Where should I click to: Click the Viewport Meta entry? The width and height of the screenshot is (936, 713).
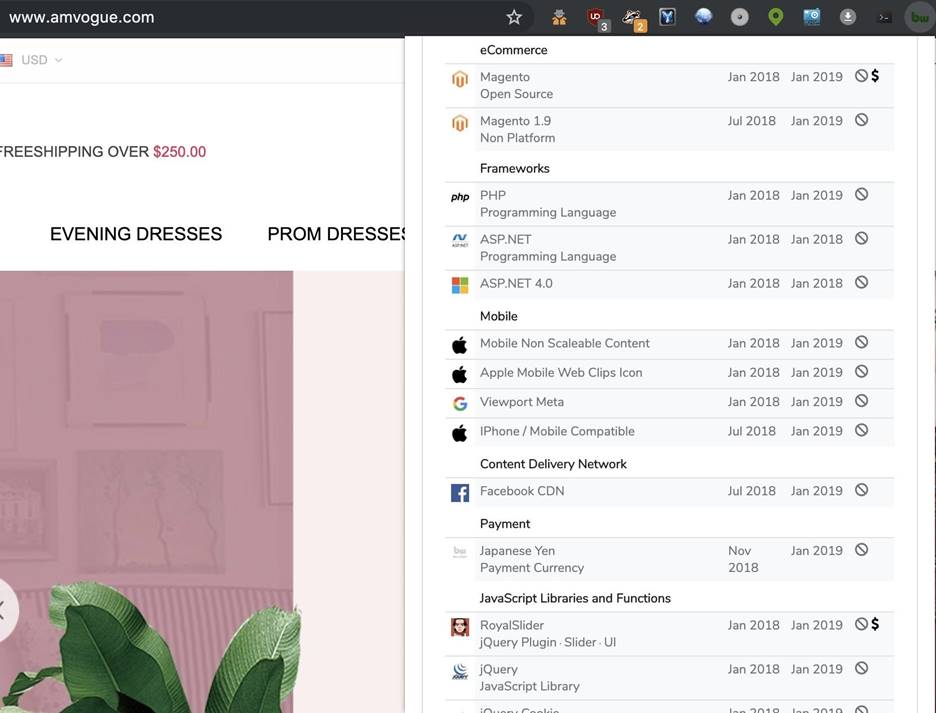(522, 402)
